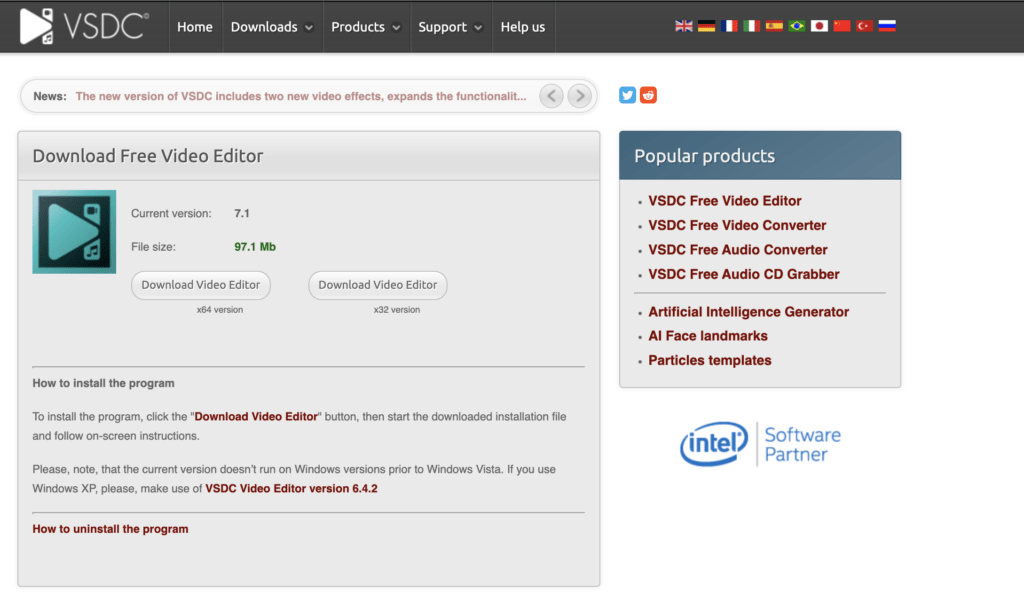Click the Intel Software Partner logo
The image size is (1024, 601).
(760, 444)
